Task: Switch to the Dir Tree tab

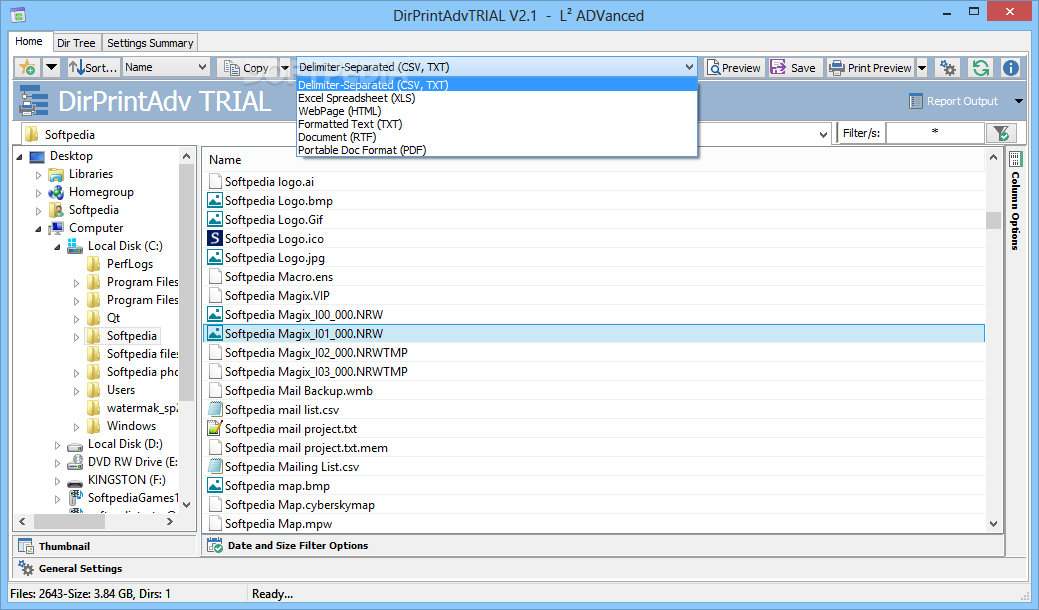Action: coord(76,43)
